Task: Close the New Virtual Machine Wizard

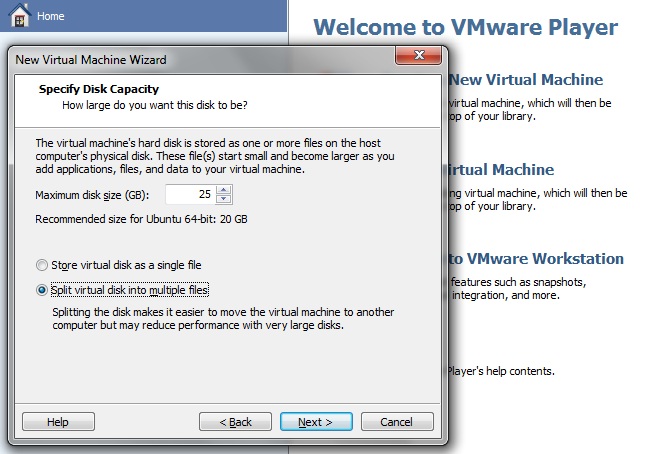Action: (419, 55)
